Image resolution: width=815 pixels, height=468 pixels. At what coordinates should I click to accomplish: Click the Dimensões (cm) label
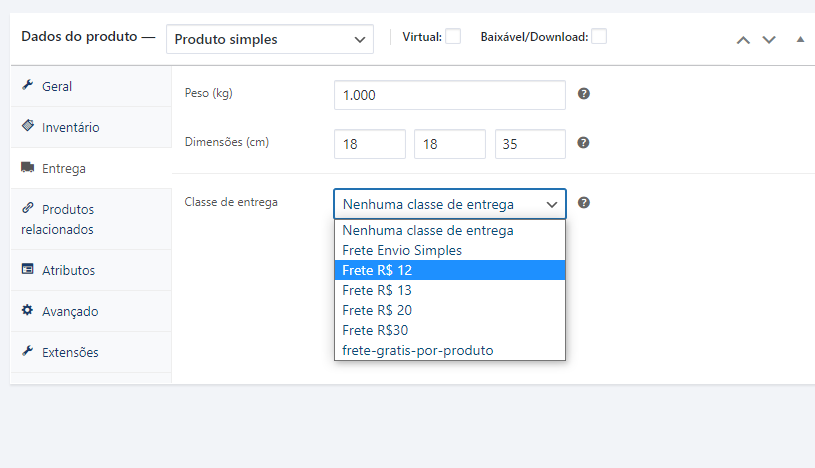(227, 142)
